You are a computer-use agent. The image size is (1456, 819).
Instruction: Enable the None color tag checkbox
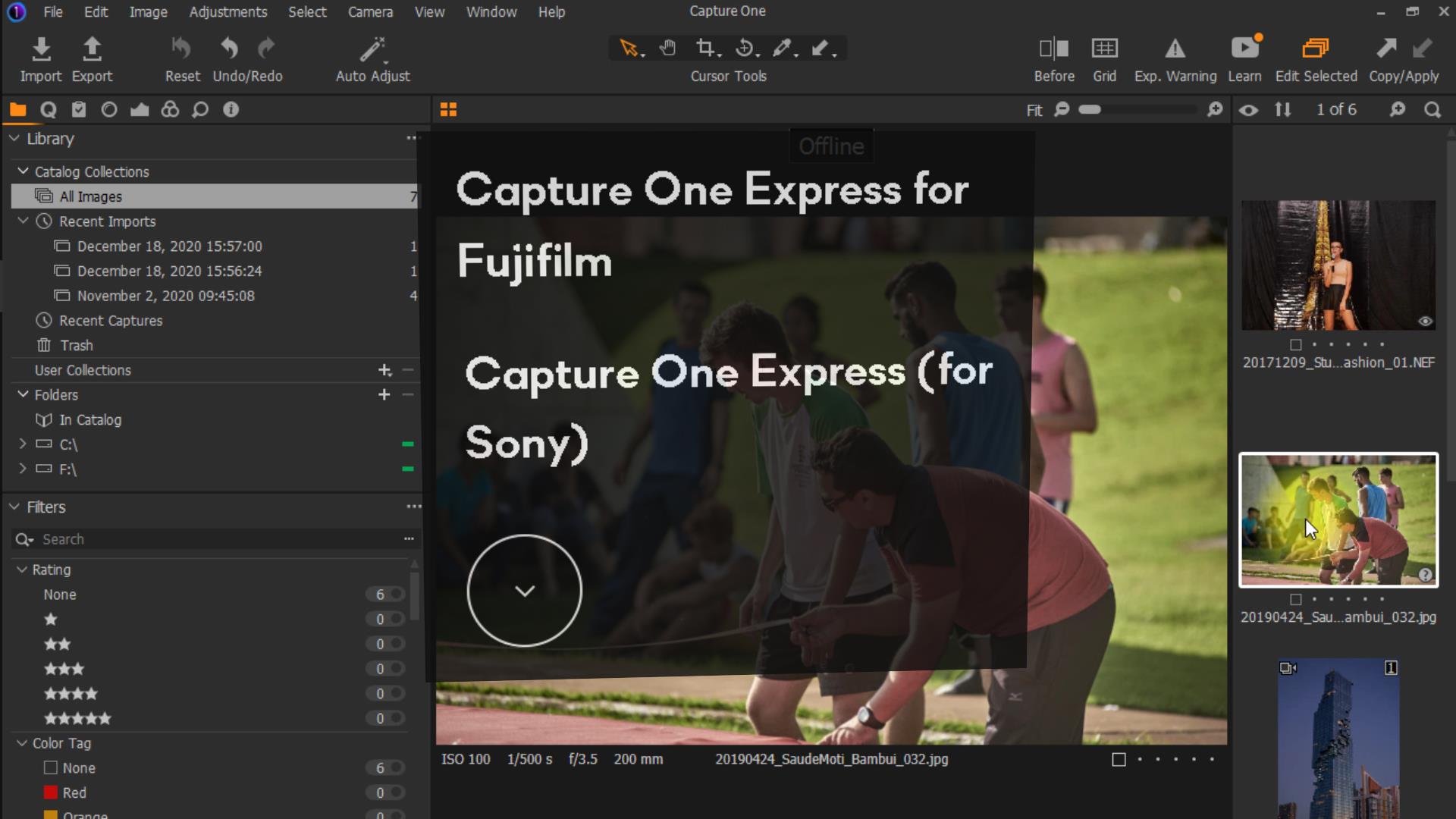[x=50, y=767]
